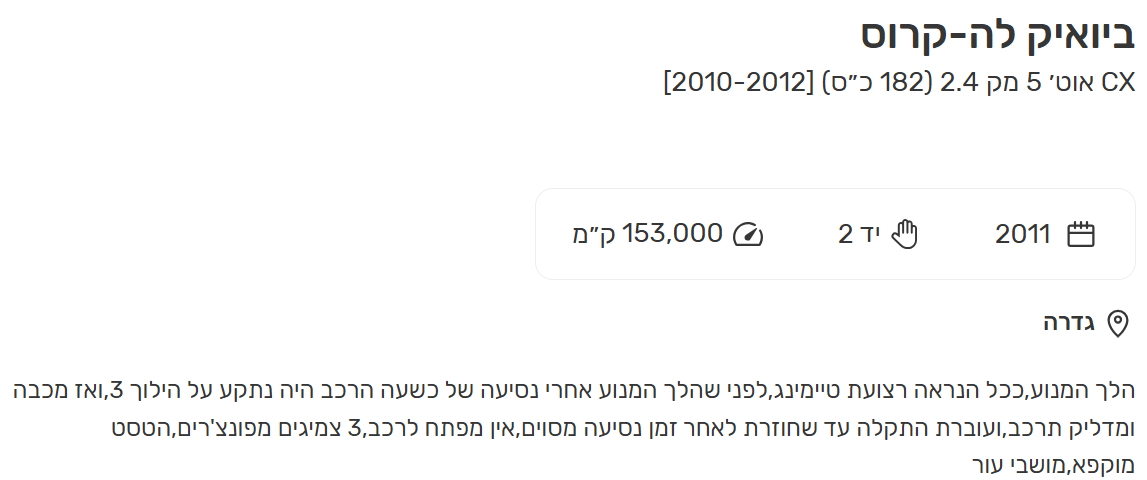The height and width of the screenshot is (480, 1147).
Task: Click the words מושבי עור in description
Action: [1012, 466]
